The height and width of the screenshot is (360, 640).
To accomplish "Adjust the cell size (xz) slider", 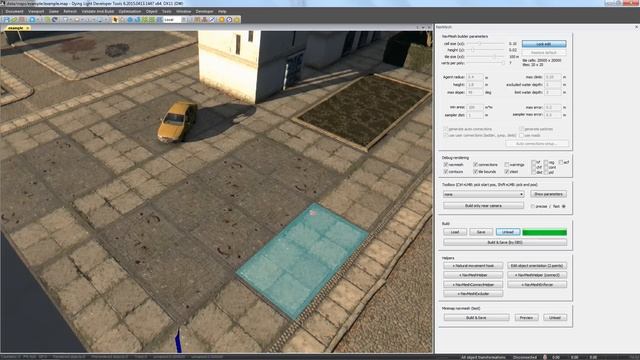I will coord(486,43).
